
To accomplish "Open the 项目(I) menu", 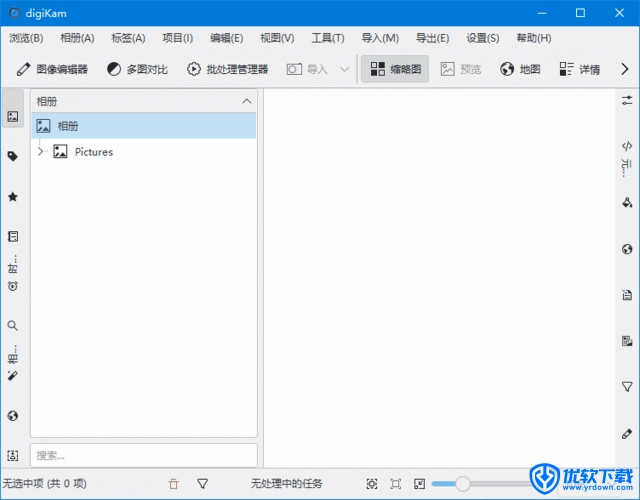I will (178, 38).
